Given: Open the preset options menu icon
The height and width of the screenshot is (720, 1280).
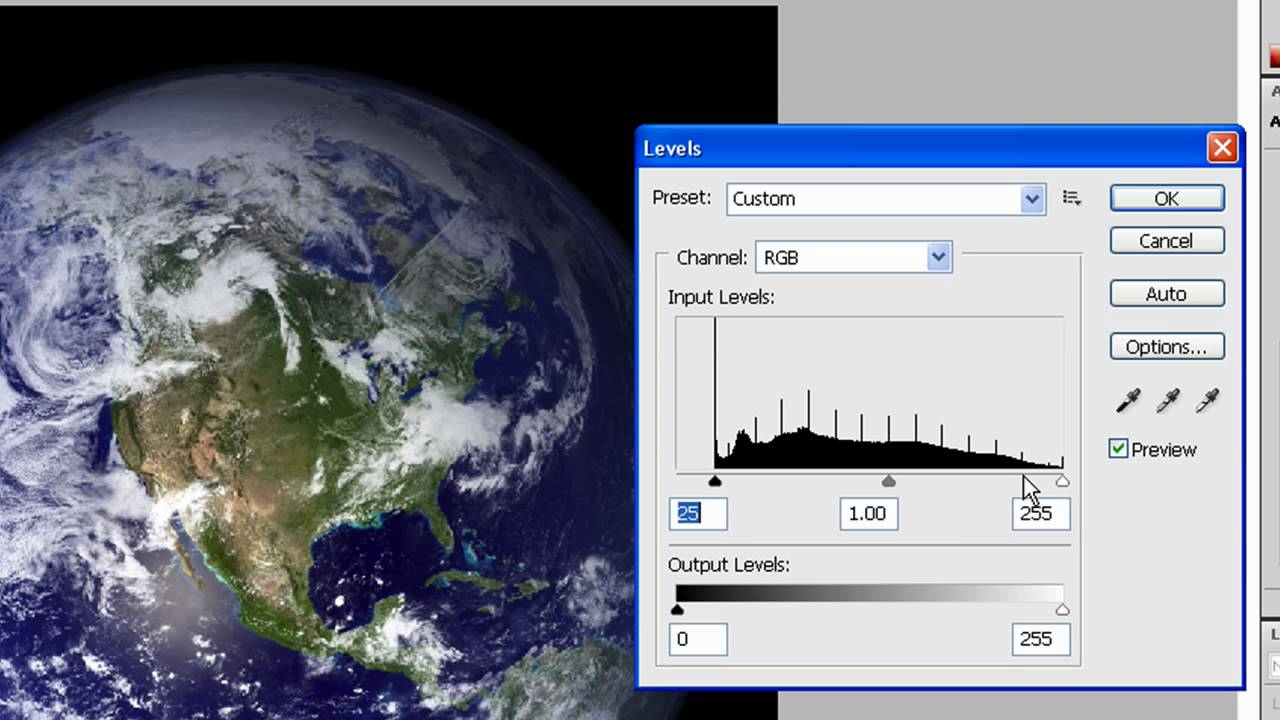Looking at the screenshot, I should [1072, 198].
